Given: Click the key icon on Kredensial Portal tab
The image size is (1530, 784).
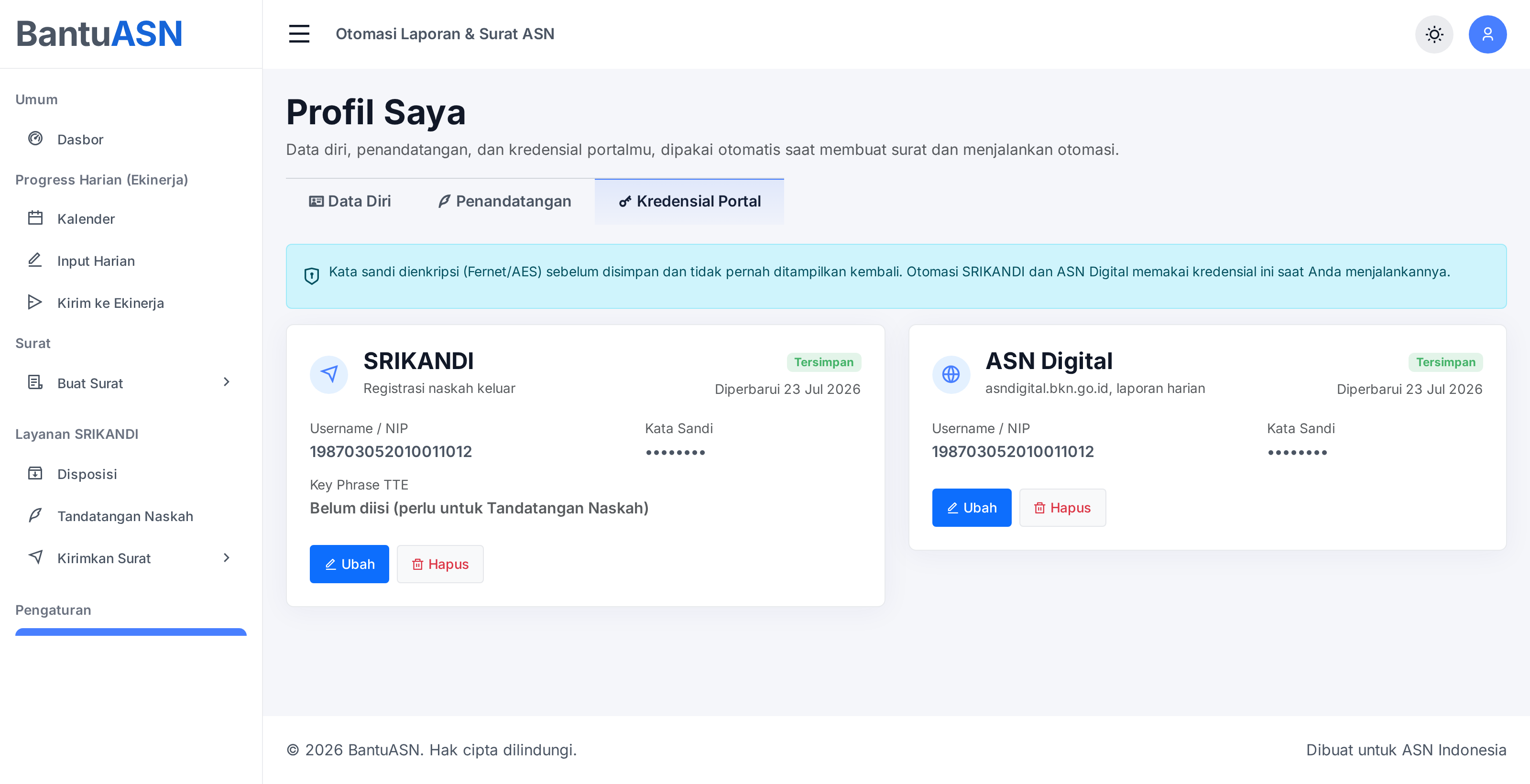Looking at the screenshot, I should coord(625,201).
